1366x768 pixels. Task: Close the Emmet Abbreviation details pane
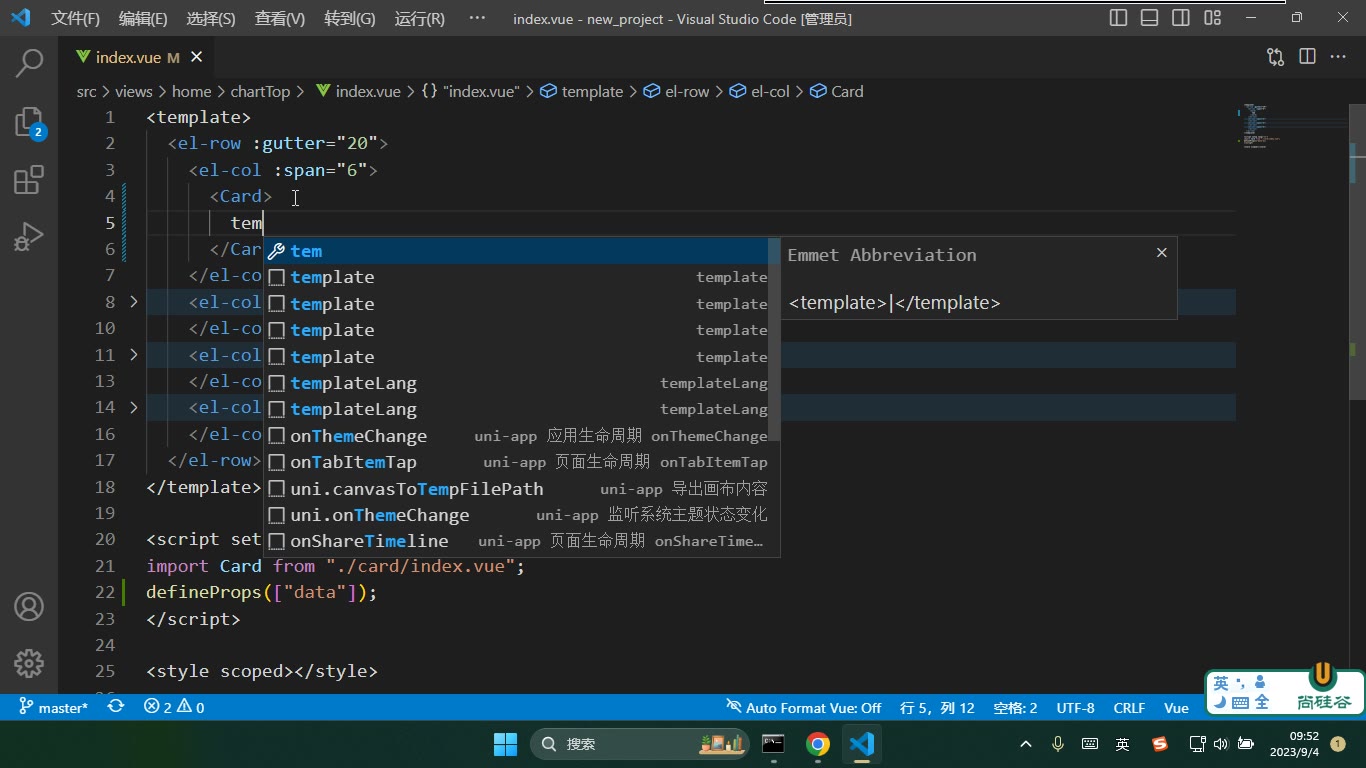coord(1161,253)
